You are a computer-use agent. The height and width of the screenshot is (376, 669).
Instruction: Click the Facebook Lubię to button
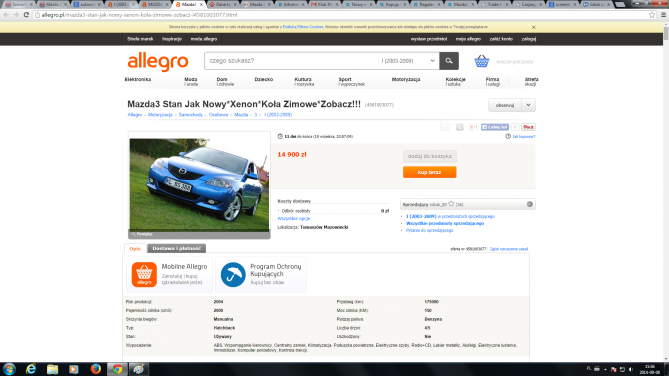point(495,127)
